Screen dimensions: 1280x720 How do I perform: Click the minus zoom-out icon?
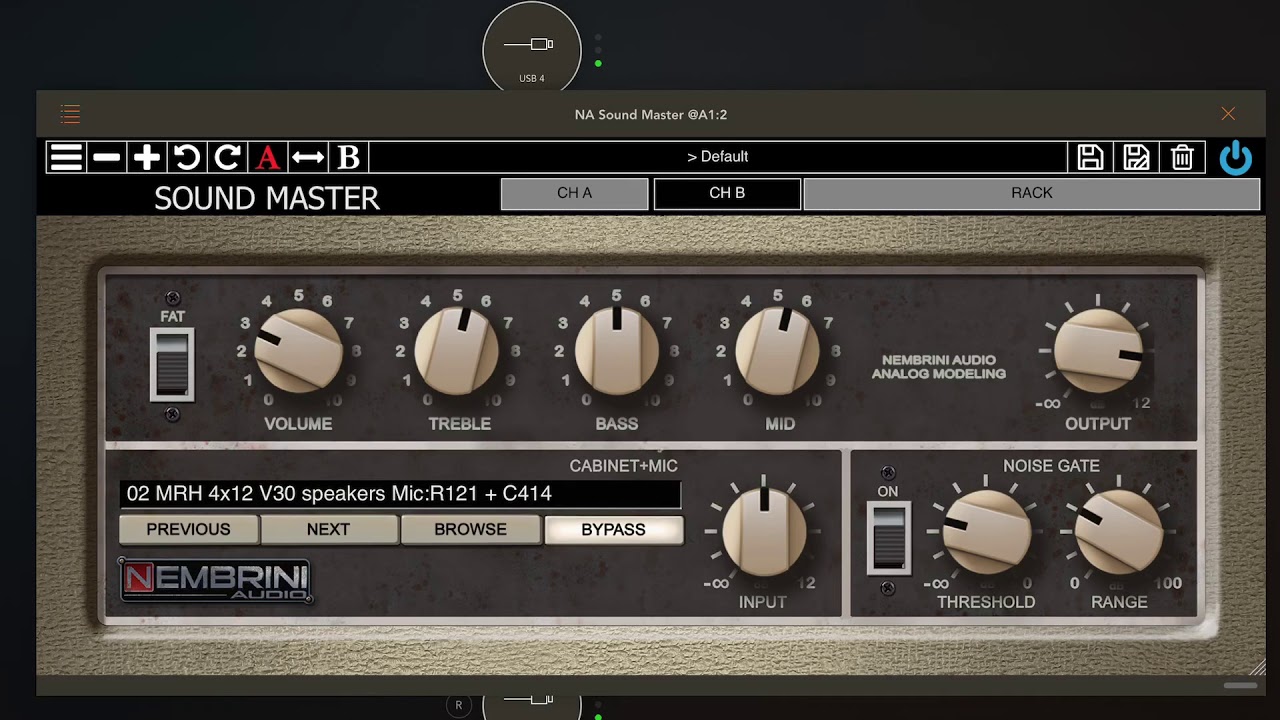point(106,157)
